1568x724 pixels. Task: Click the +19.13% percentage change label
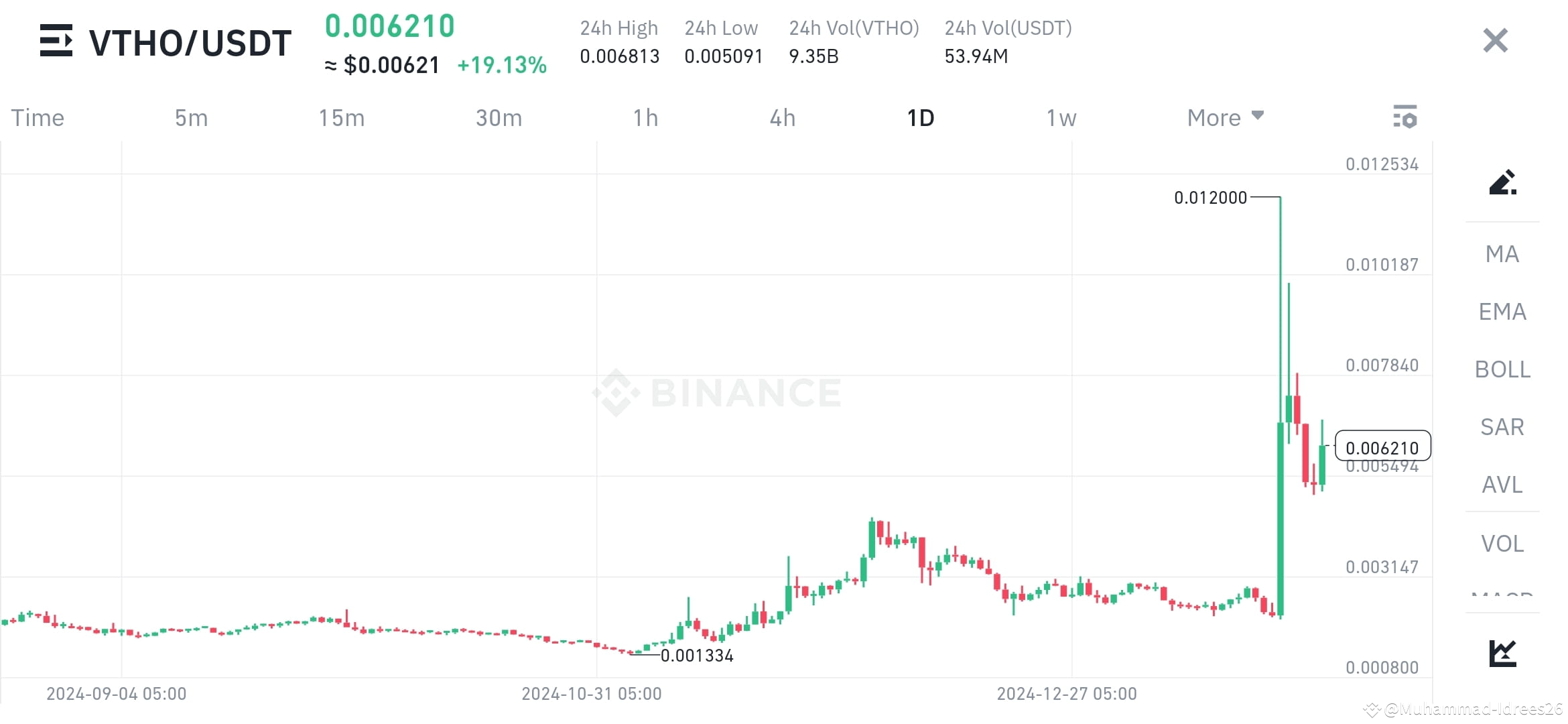502,65
